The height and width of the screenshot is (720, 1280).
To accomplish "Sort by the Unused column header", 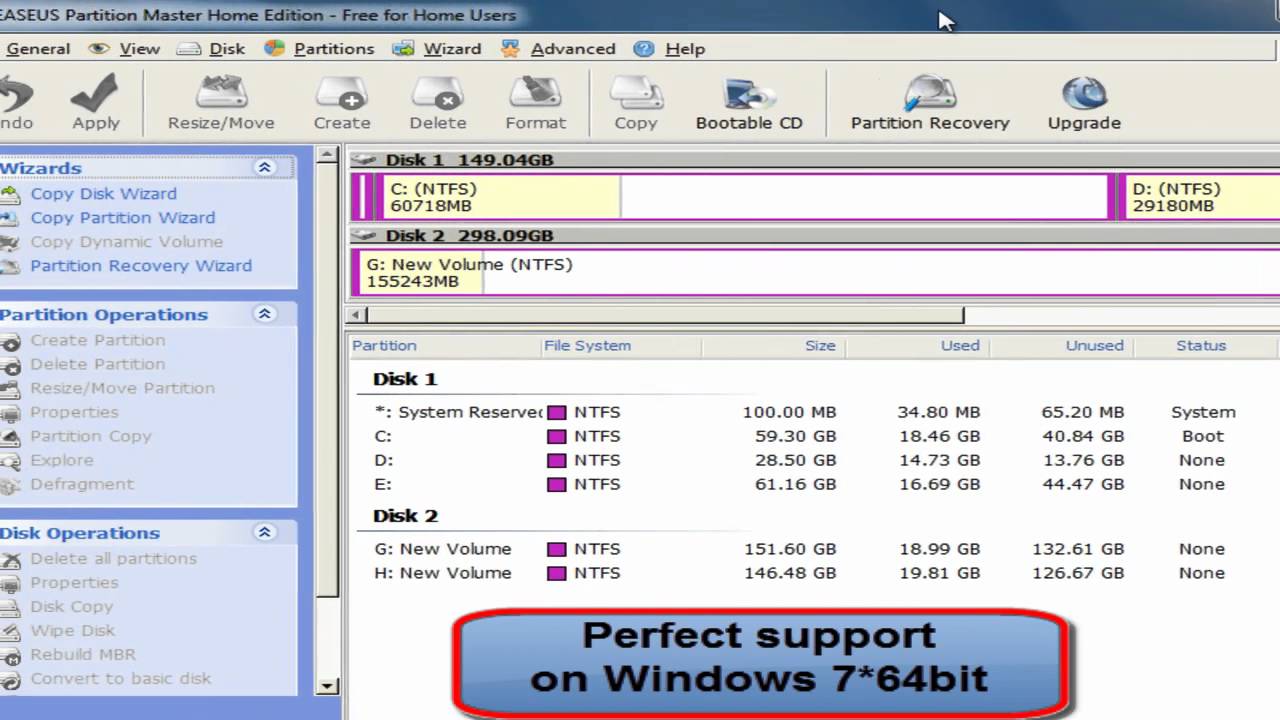I will (x=1061, y=345).
